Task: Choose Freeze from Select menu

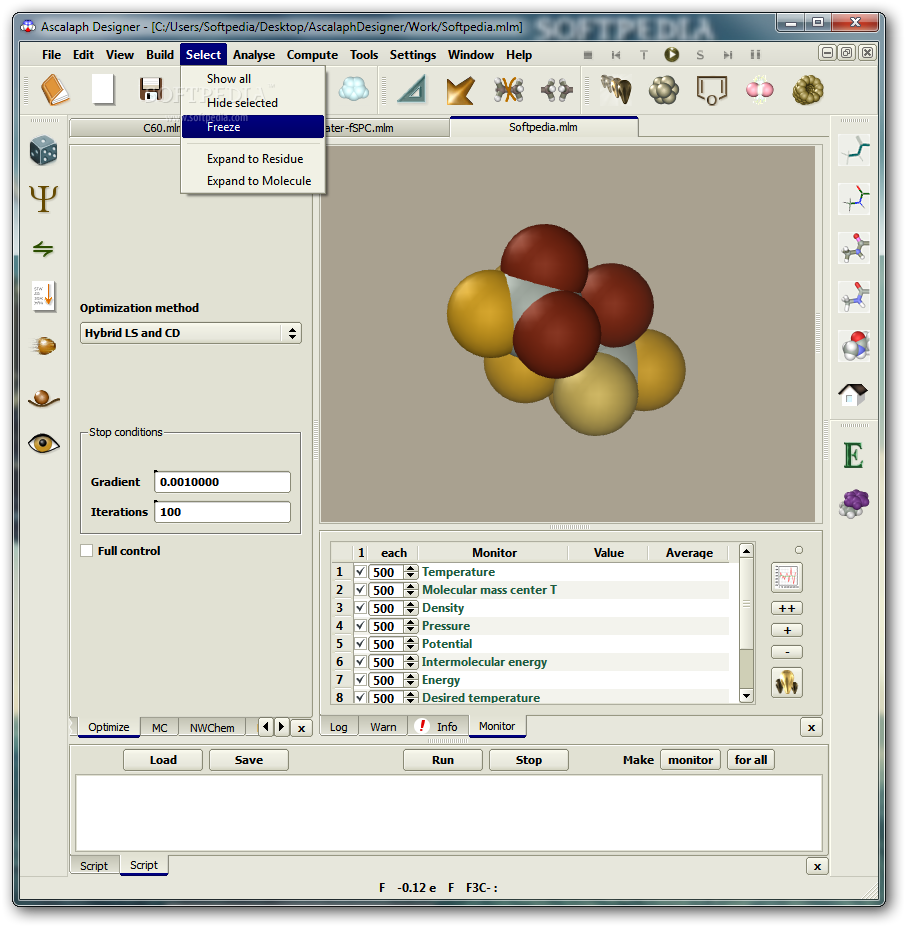Action: point(253,127)
